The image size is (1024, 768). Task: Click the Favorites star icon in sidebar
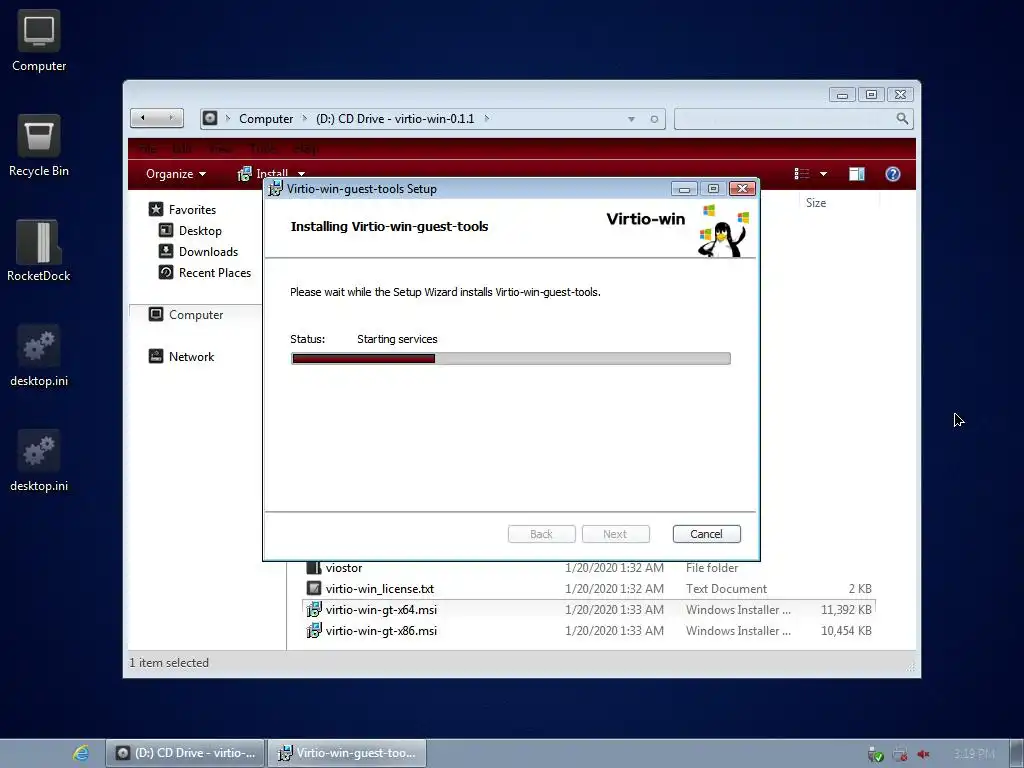click(x=155, y=209)
